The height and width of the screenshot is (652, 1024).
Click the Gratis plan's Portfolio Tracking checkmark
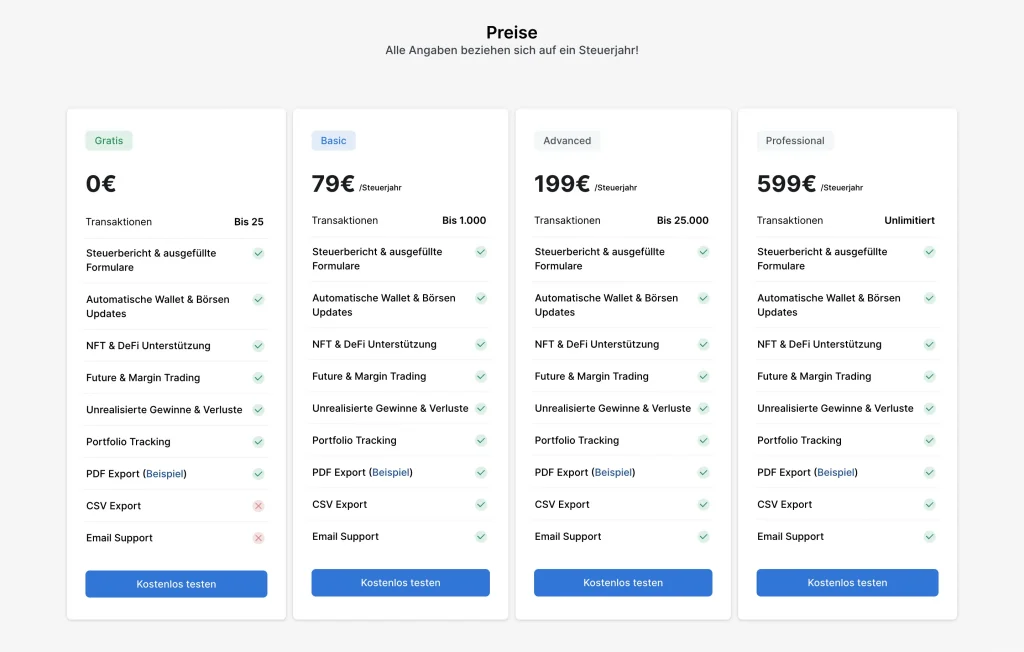pyautogui.click(x=258, y=442)
